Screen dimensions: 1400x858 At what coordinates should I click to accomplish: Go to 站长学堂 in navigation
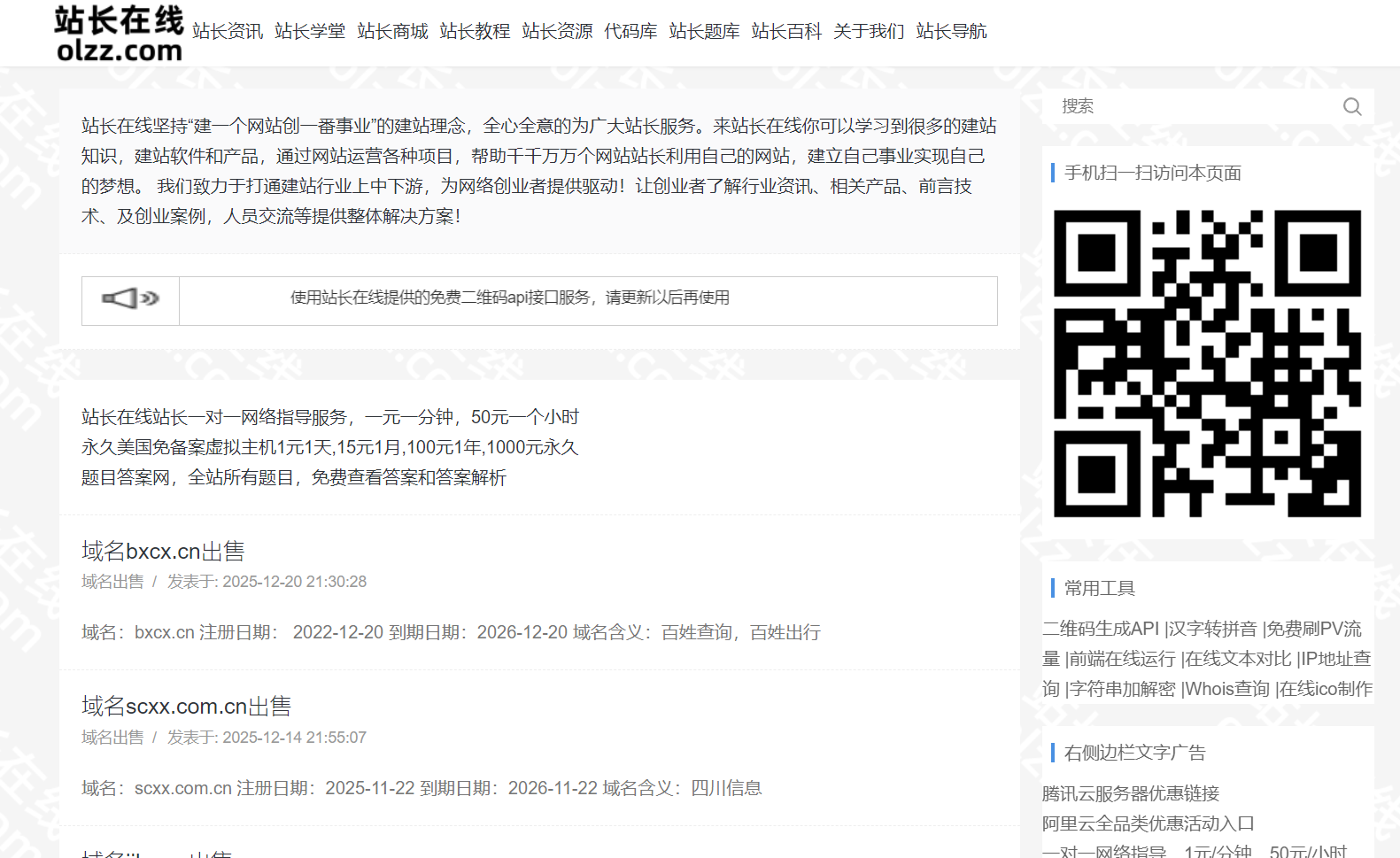(x=310, y=32)
